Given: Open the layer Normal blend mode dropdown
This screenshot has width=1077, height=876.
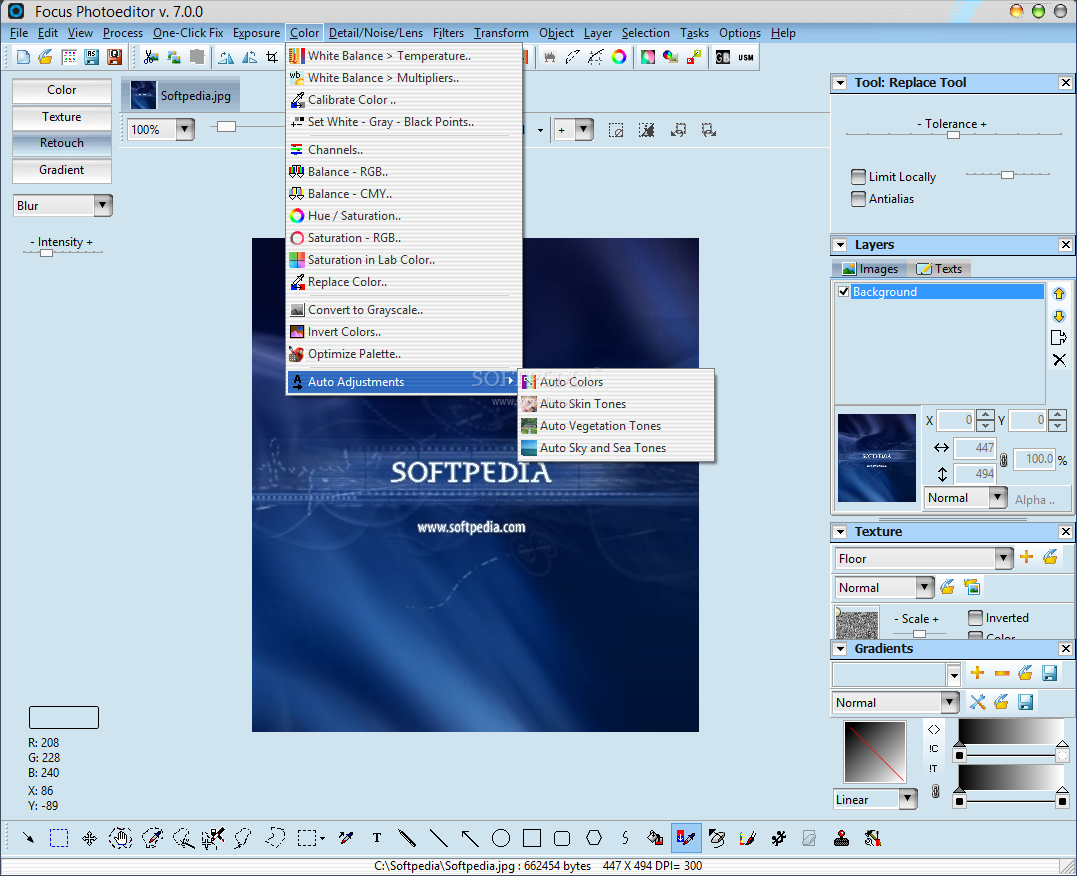Looking at the screenshot, I should pyautogui.click(x=997, y=497).
